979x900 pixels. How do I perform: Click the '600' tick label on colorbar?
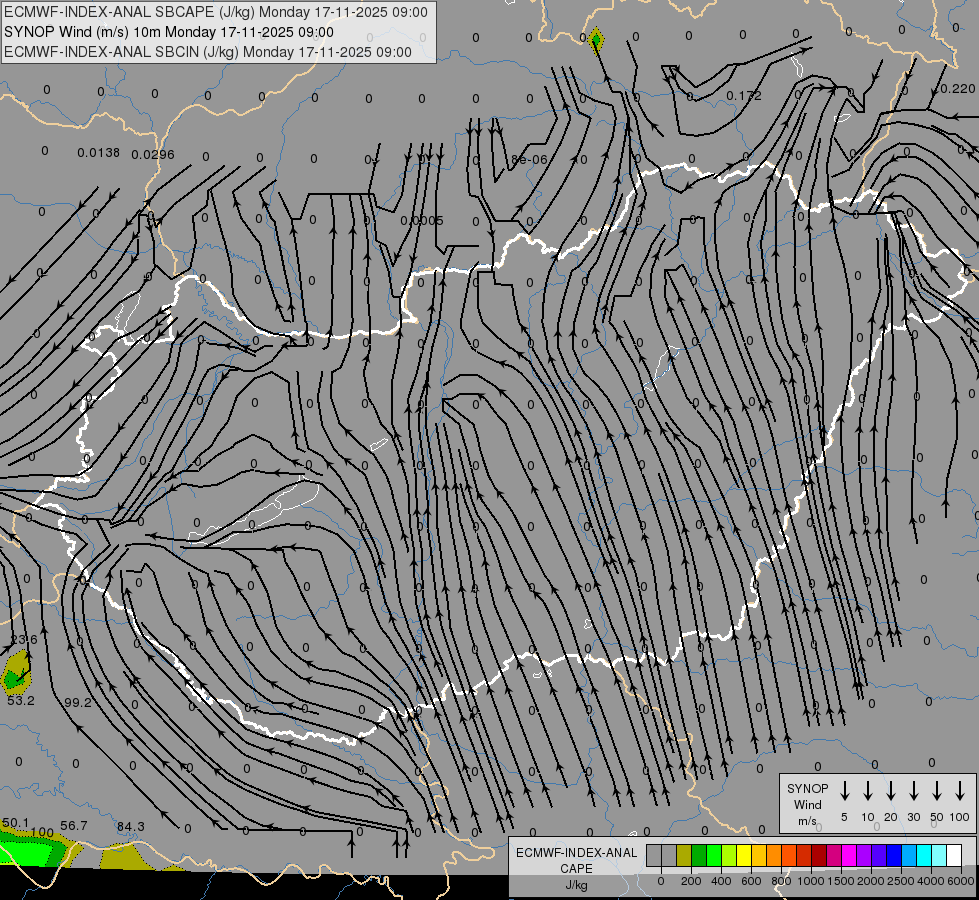click(x=751, y=881)
